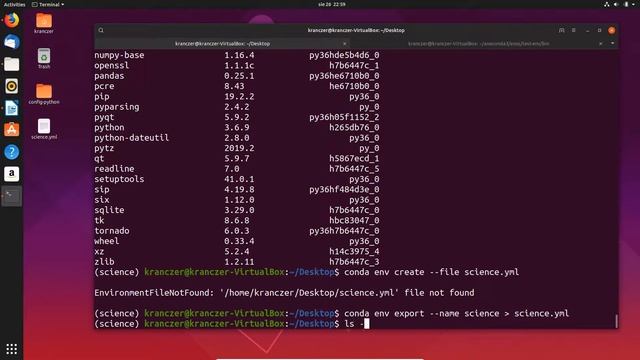Select the kranczer home folder on desktop
640x360 pixels.
point(44,23)
